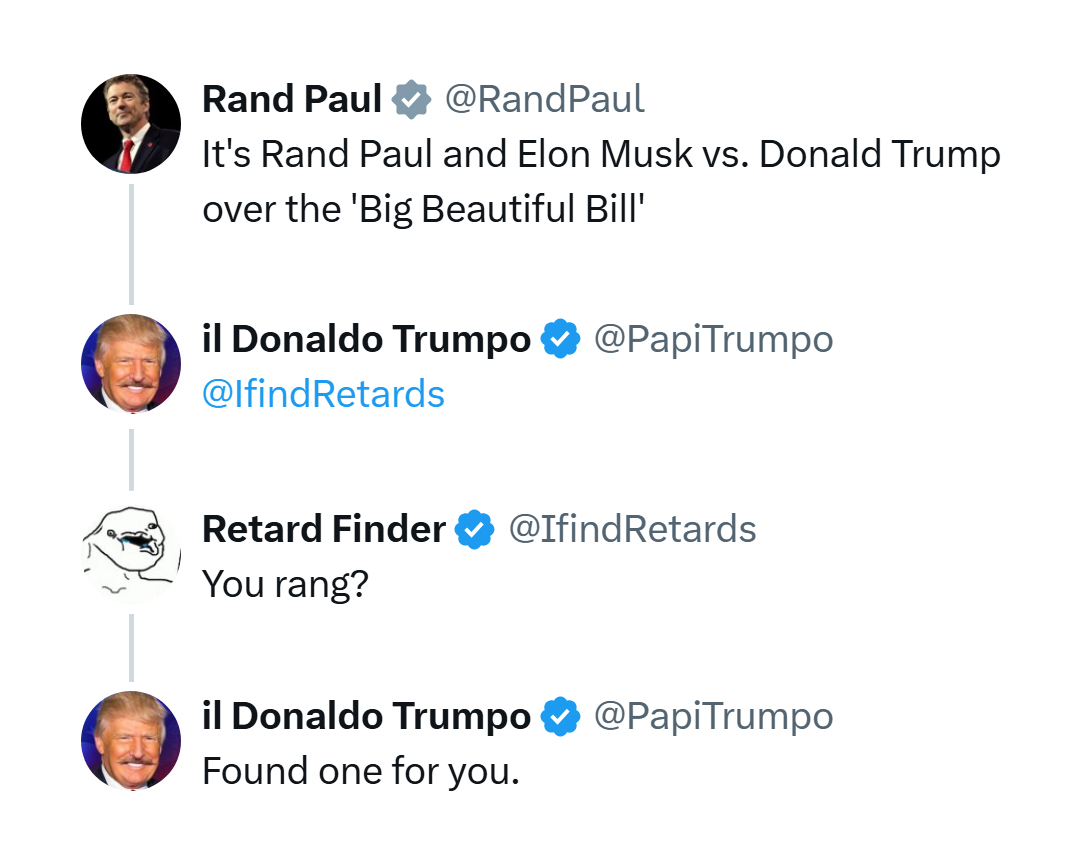1091x866 pixels.
Task: Select the bold author name above 'You rang?'
Action: click(324, 529)
